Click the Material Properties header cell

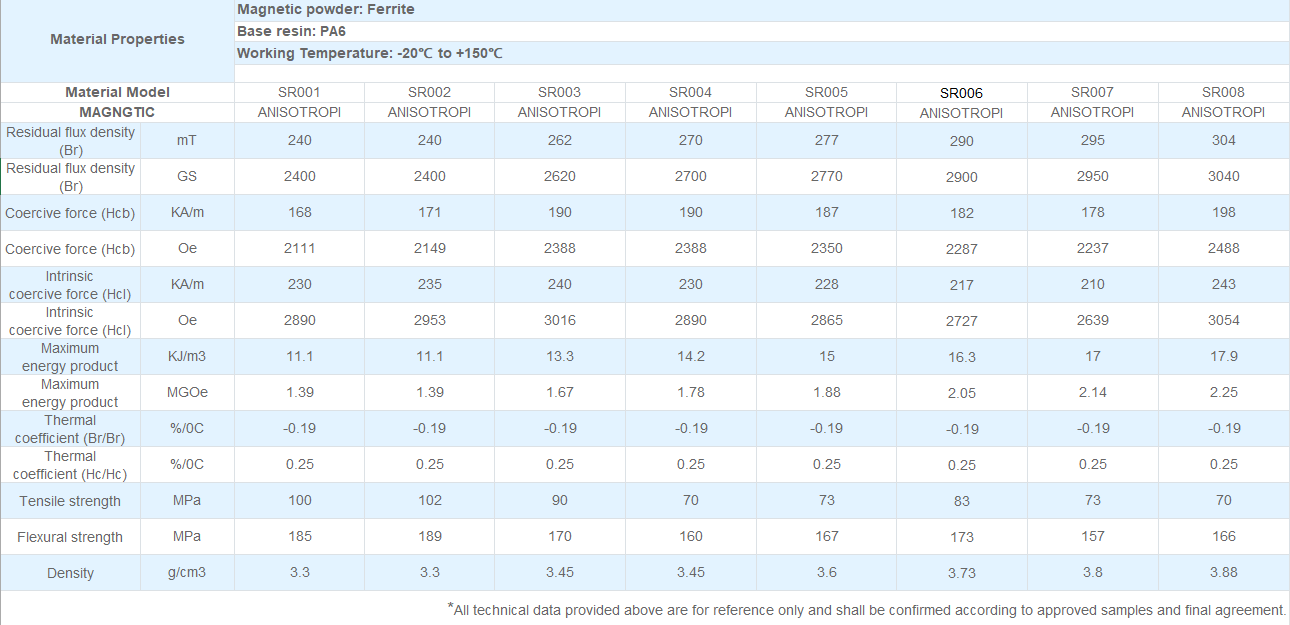pos(117,39)
